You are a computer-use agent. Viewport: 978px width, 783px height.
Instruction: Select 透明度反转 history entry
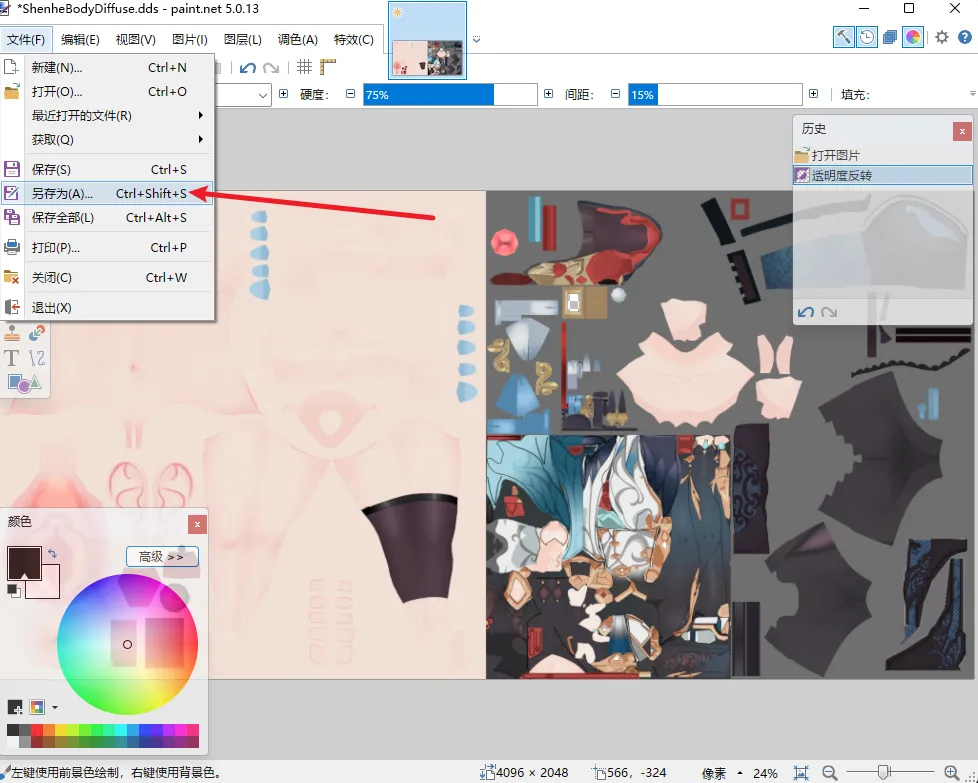click(x=883, y=175)
